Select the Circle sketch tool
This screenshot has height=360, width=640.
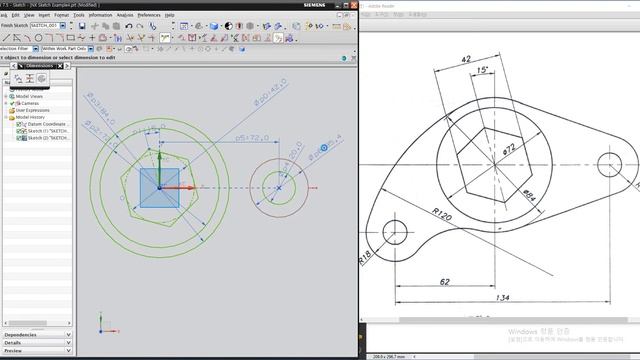point(38,38)
